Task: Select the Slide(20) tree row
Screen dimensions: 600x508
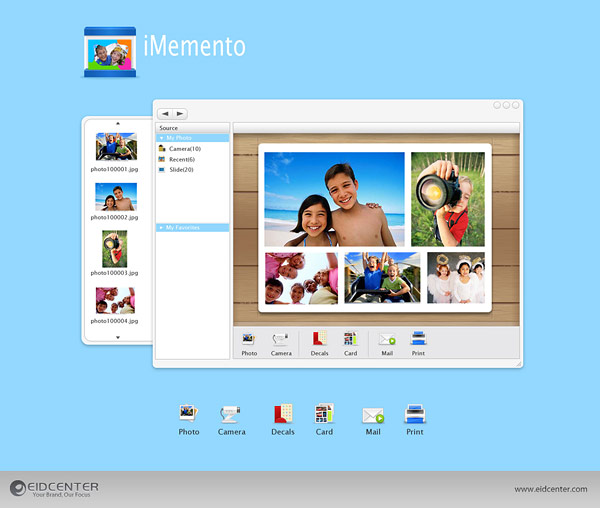Action: pyautogui.click(x=192, y=169)
